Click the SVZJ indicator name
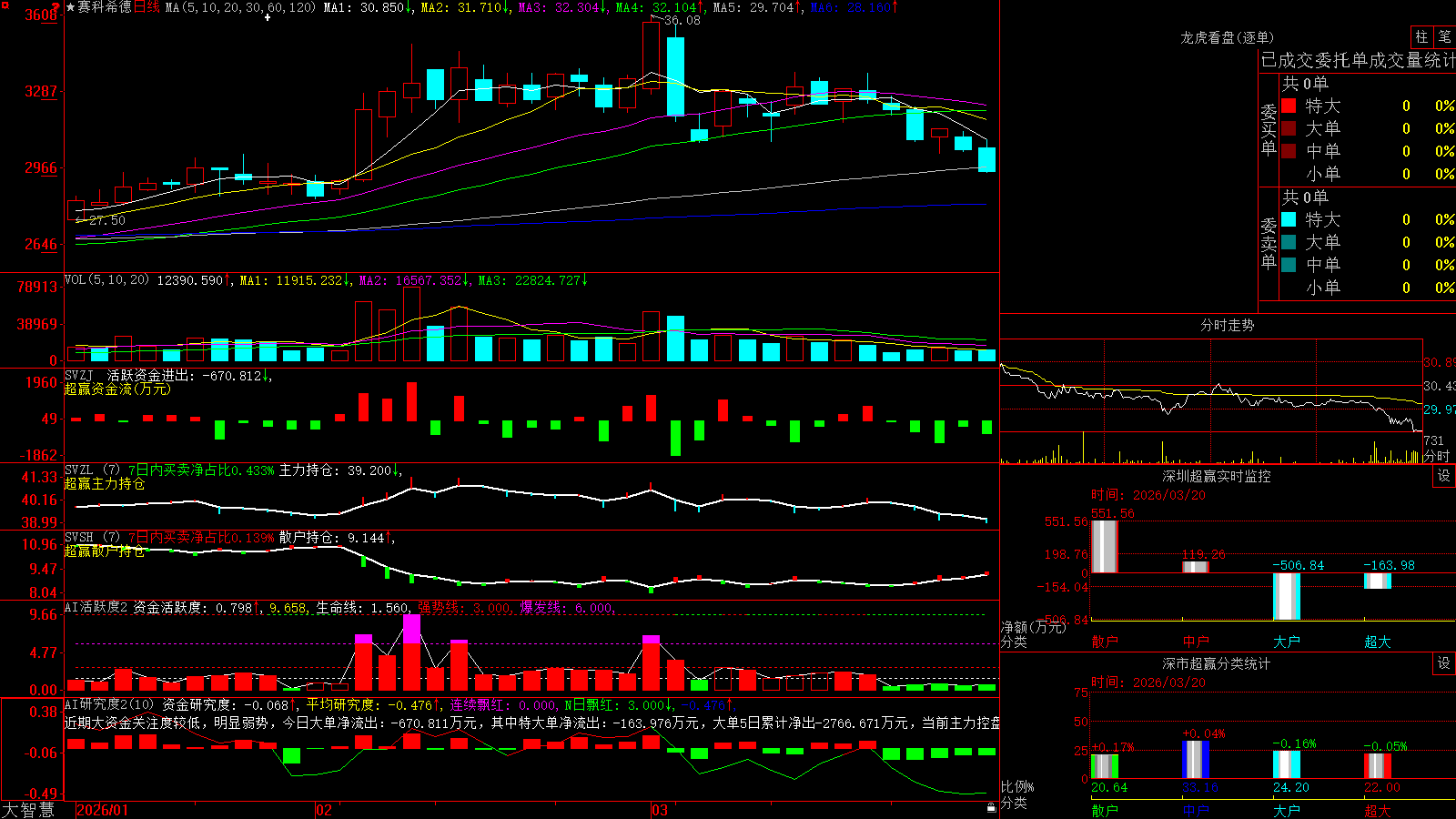The image size is (1456, 819). coord(79,375)
